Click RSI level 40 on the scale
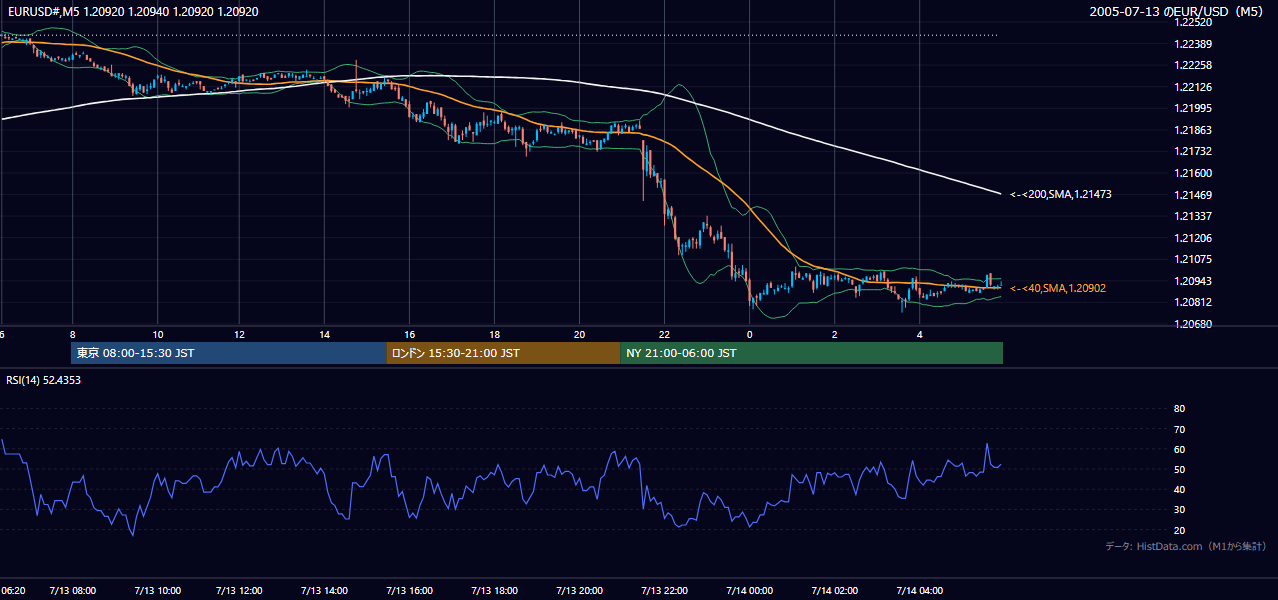 [x=1179, y=489]
